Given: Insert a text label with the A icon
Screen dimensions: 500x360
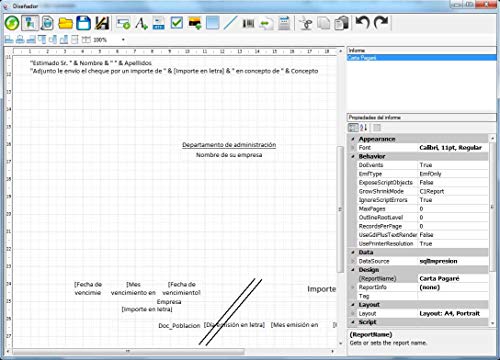Looking at the screenshot, I should click(x=141, y=23).
